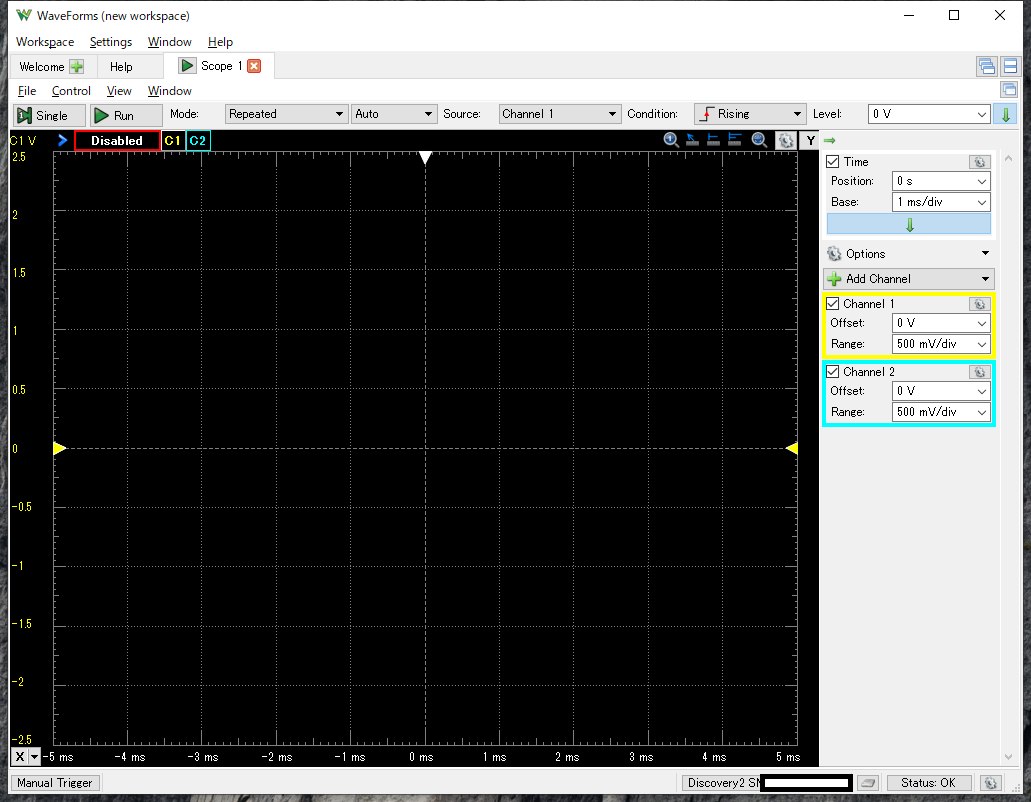Image resolution: width=1031 pixels, height=802 pixels.
Task: Click the blue bar with green down arrow
Action: coord(909,225)
